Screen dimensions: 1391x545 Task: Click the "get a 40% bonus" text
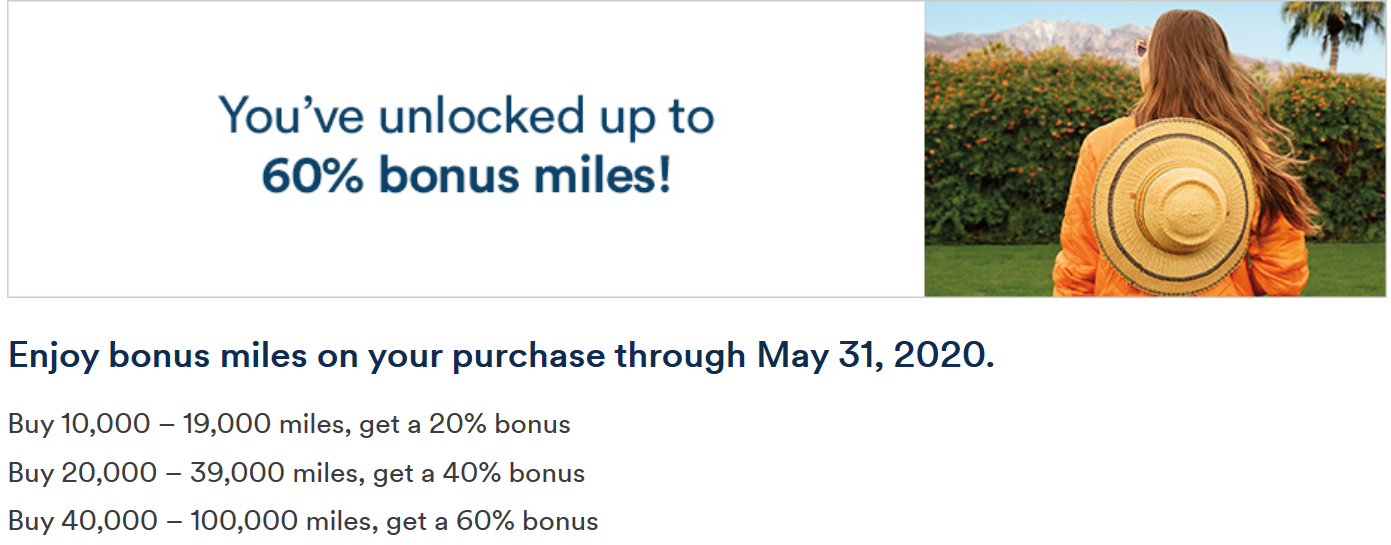[x=479, y=472]
